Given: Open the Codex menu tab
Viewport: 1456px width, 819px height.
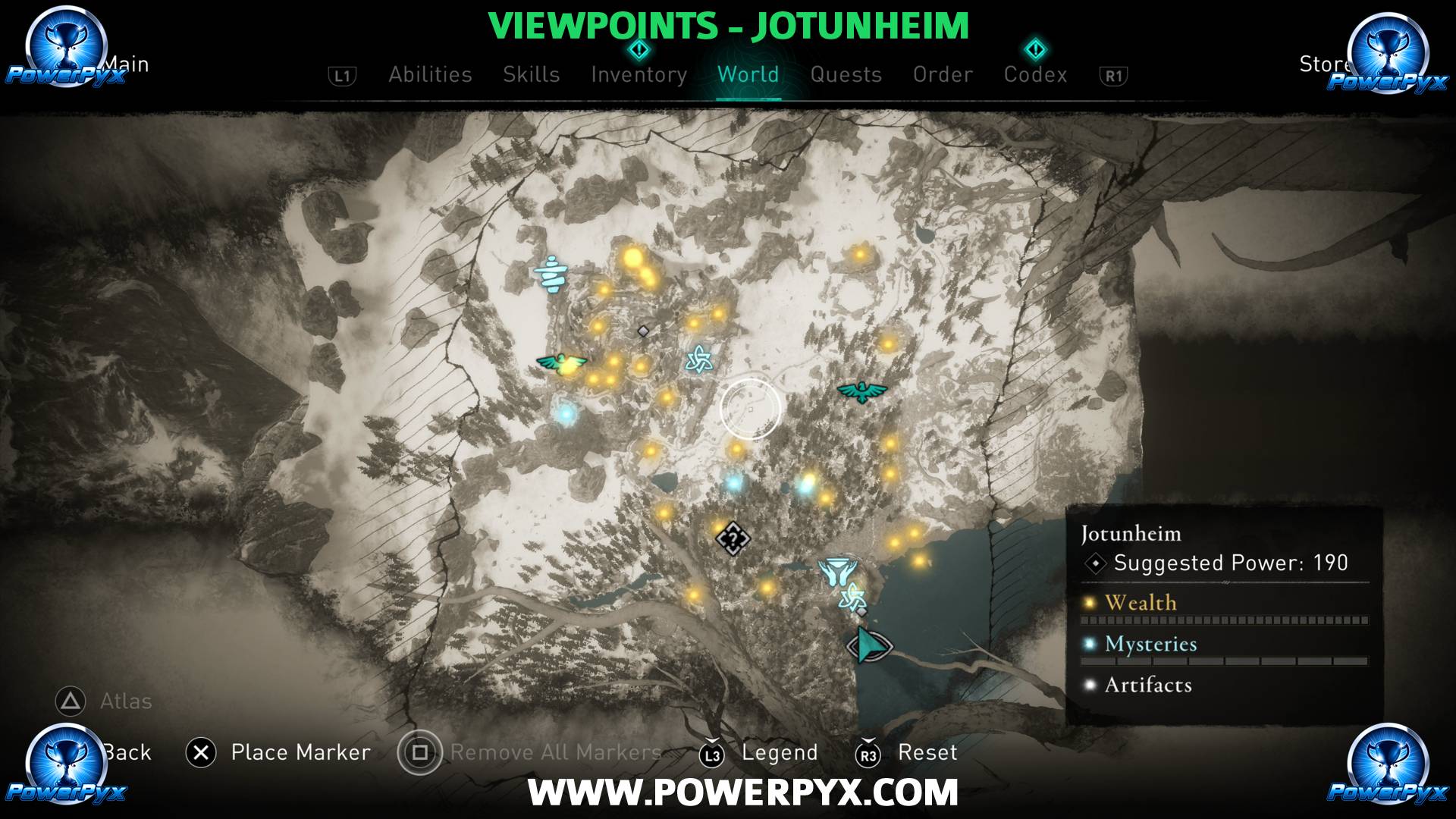Looking at the screenshot, I should [x=1036, y=75].
